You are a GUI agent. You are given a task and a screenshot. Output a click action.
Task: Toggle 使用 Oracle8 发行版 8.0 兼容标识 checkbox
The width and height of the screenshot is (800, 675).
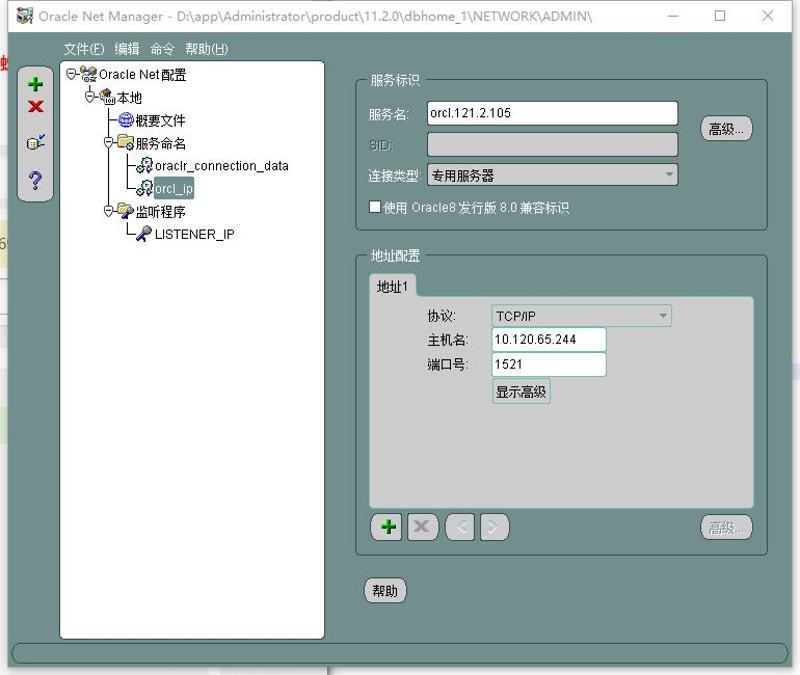[x=374, y=207]
